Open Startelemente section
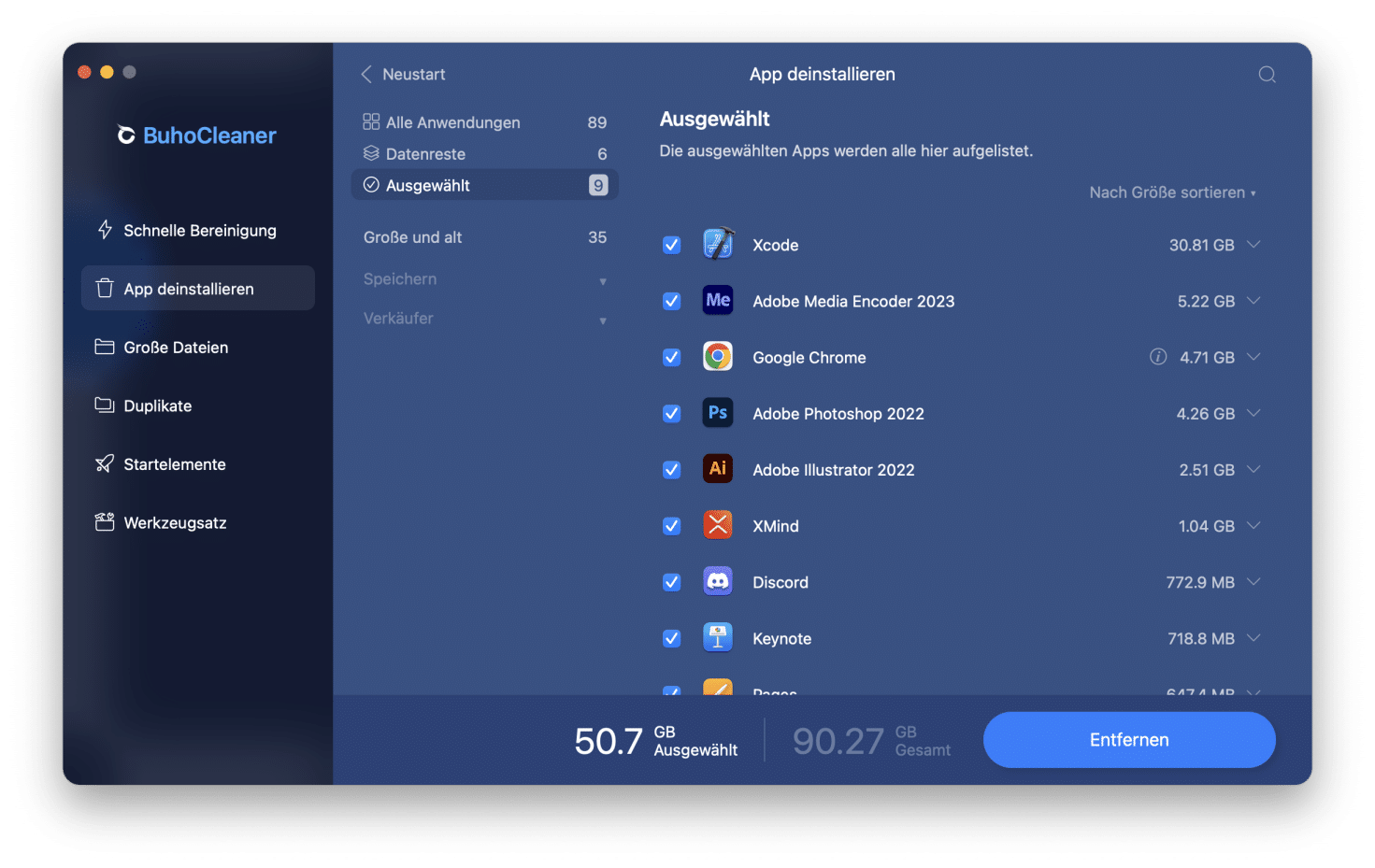The height and width of the screenshot is (868, 1375). click(198, 464)
